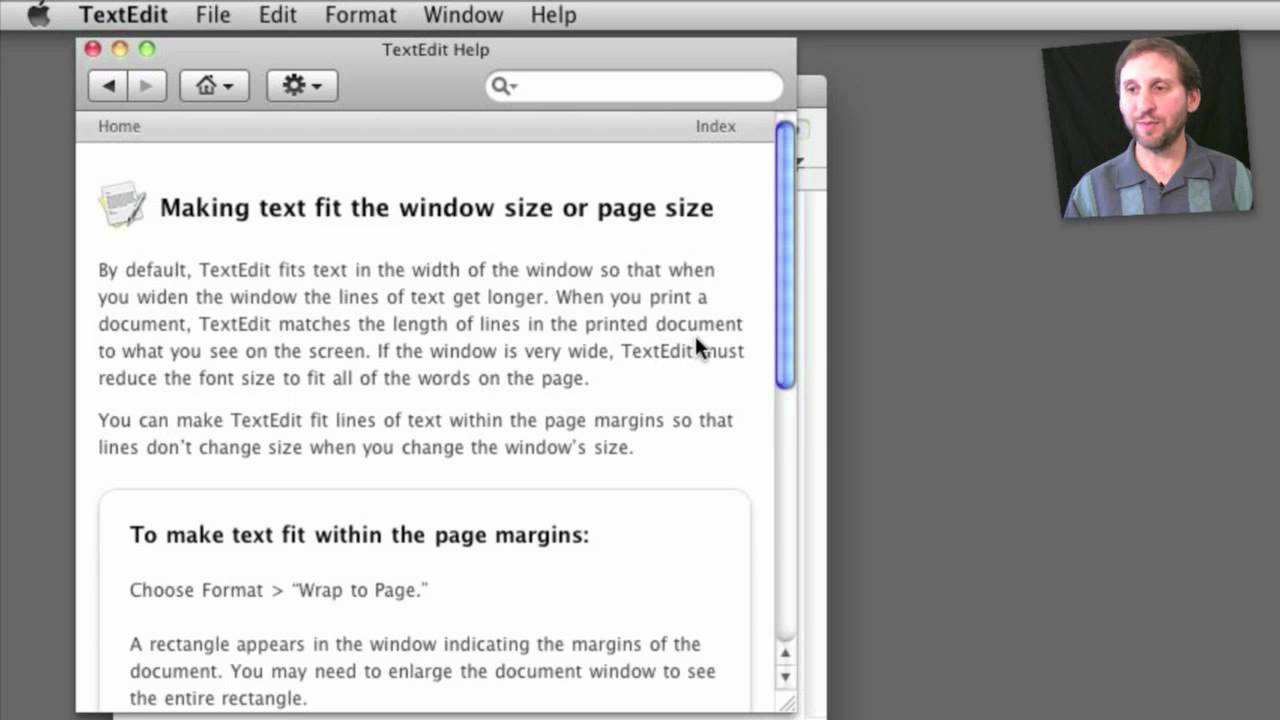Close the TextEdit Help window
1280x720 pixels.
(93, 49)
